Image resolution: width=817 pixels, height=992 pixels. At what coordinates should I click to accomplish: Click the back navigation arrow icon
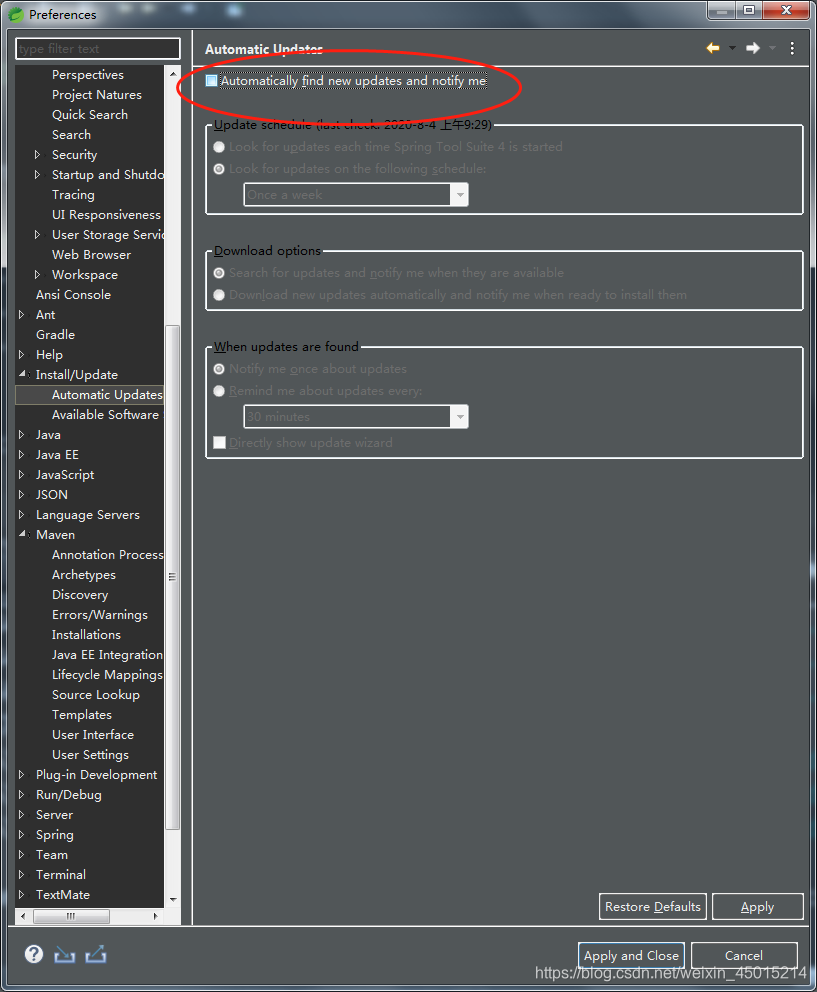713,48
